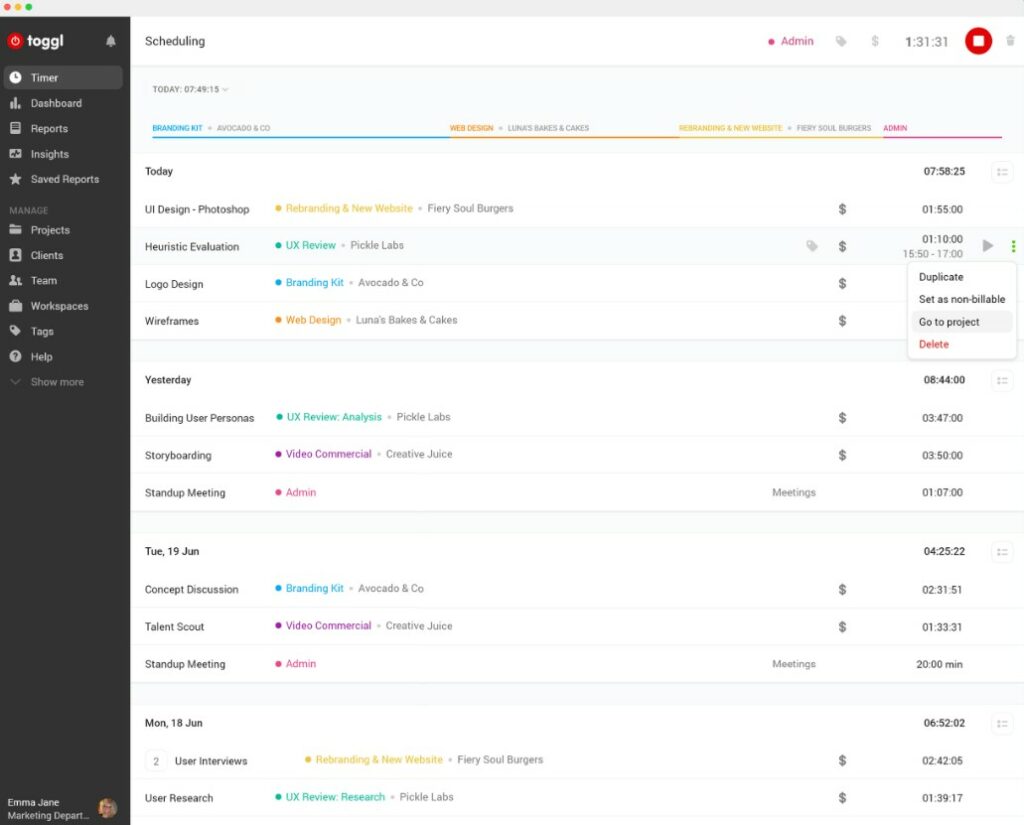1024x825 pixels.
Task: Open the Projects page from sidebar
Action: (49, 230)
